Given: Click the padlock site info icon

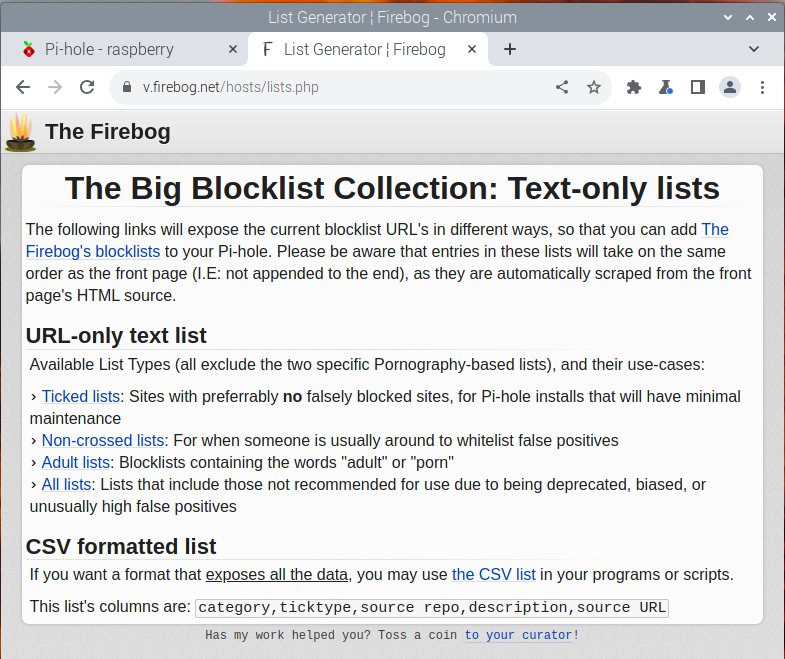Looking at the screenshot, I should tap(127, 87).
